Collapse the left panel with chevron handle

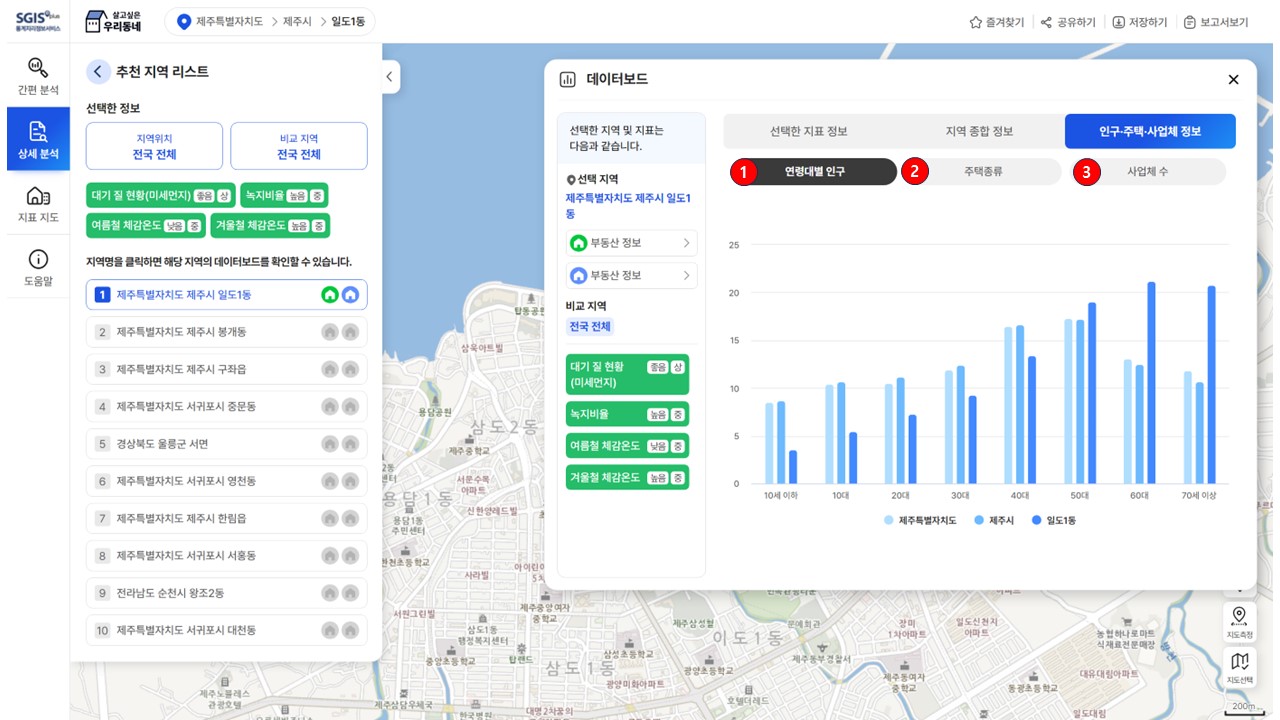tap(390, 77)
